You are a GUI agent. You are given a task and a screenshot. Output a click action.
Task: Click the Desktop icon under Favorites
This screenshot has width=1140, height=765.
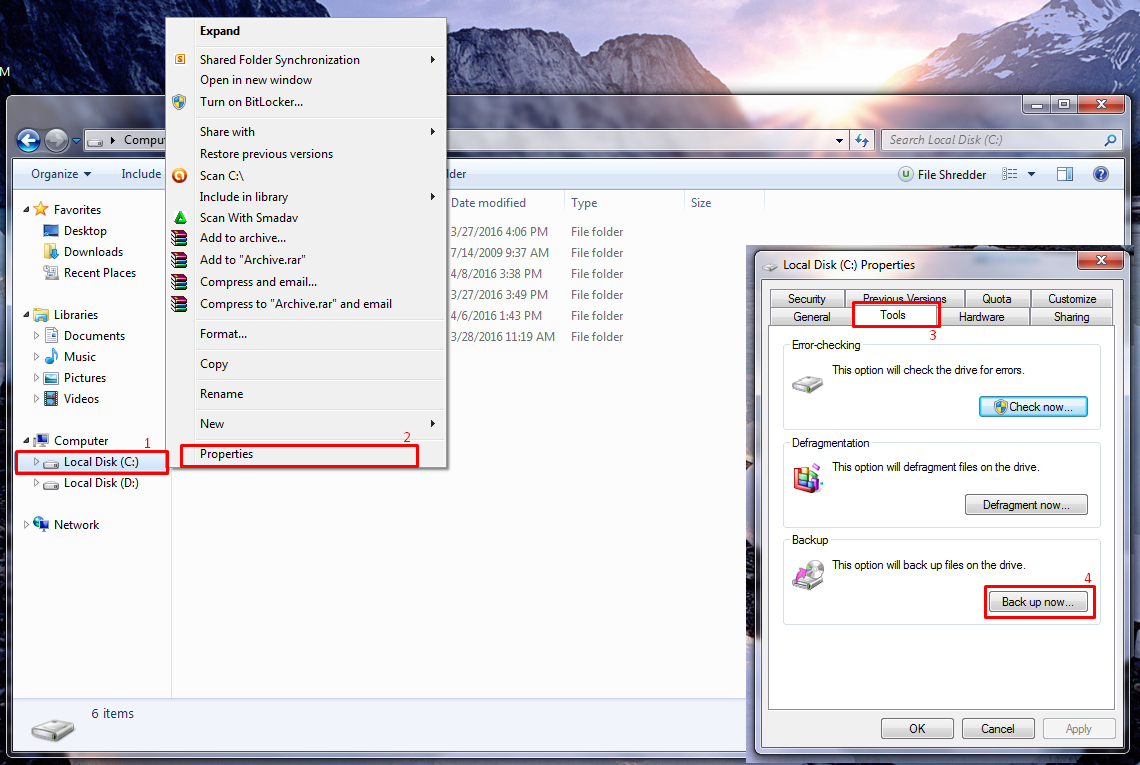tap(51, 231)
